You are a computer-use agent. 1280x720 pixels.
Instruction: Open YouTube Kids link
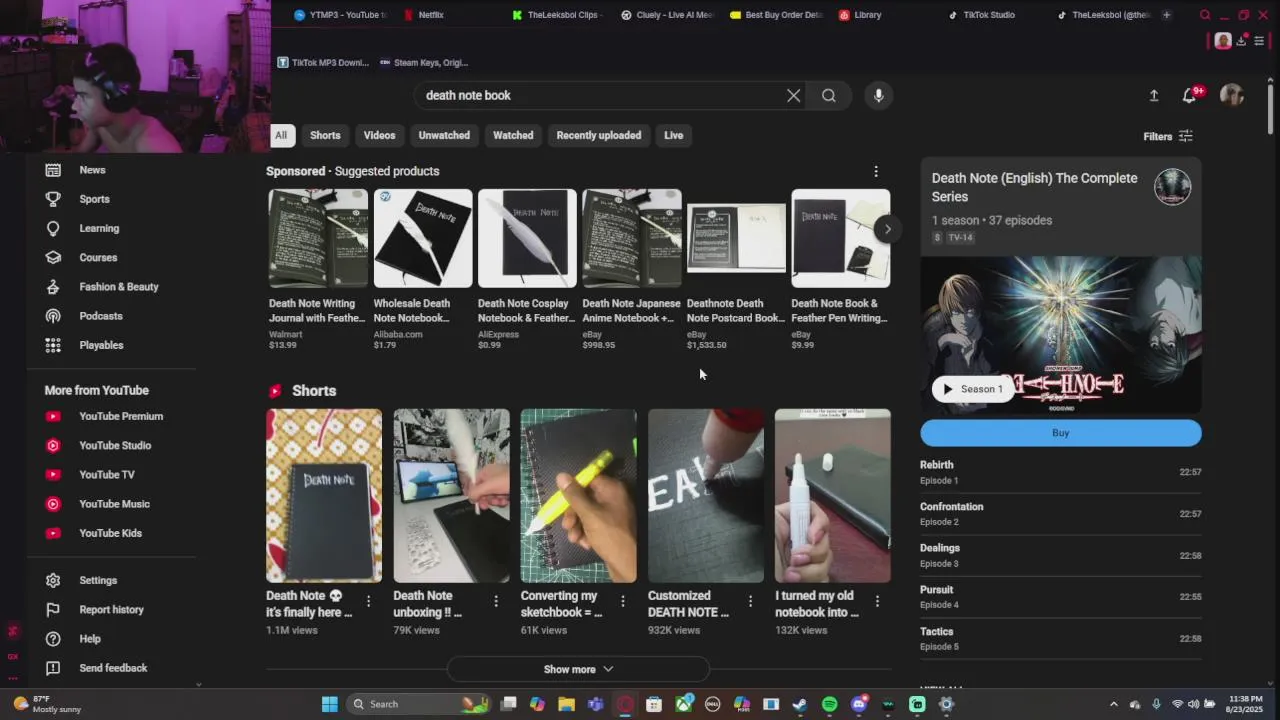[112, 533]
